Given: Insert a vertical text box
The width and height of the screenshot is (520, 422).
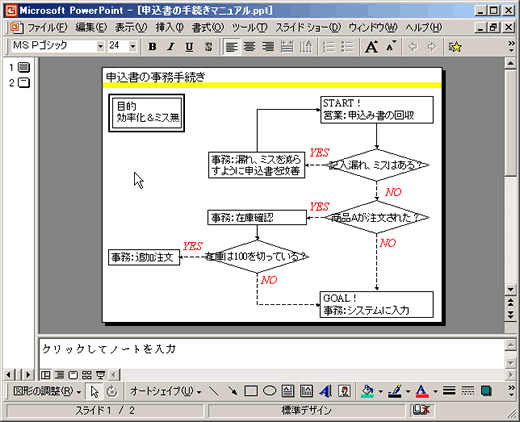Looking at the screenshot, I should tap(306, 391).
